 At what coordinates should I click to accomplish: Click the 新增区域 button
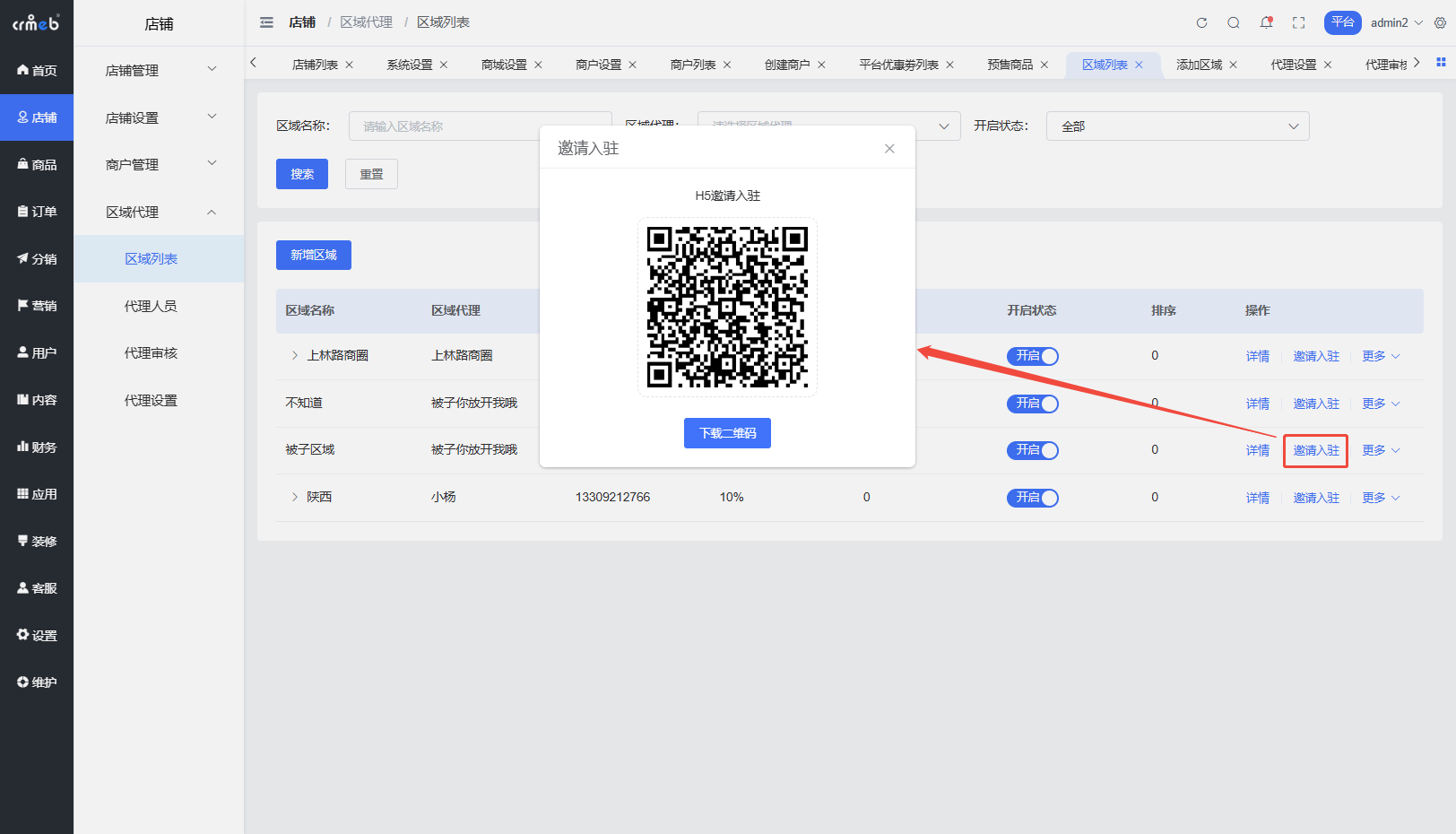(314, 256)
